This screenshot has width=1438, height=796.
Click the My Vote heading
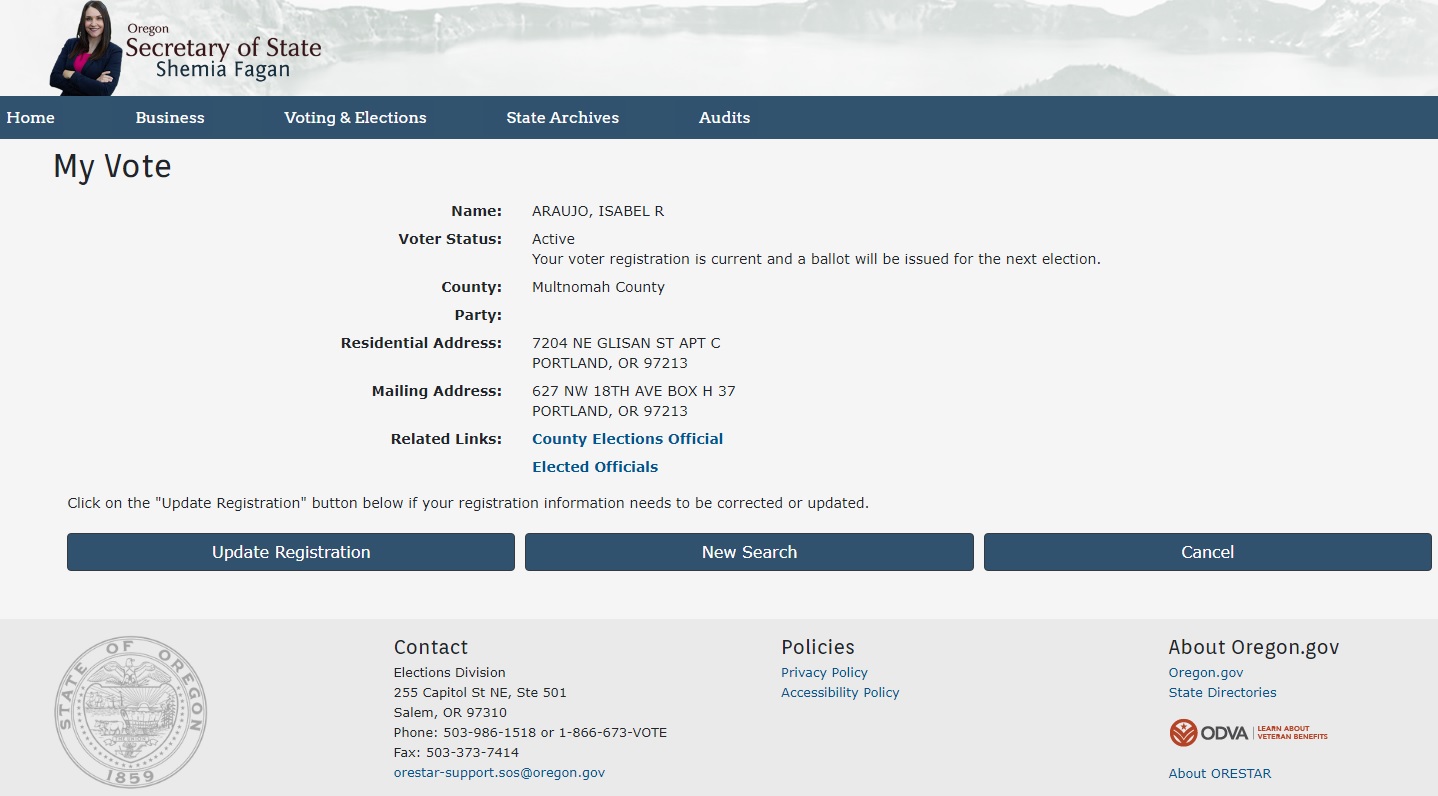point(112,166)
